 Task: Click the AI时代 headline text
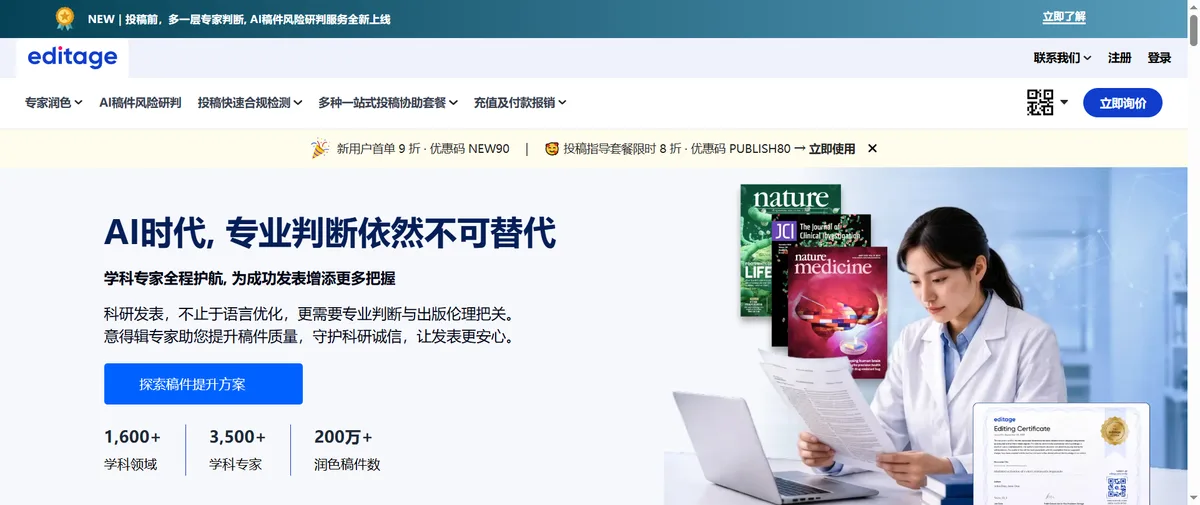tap(330, 232)
